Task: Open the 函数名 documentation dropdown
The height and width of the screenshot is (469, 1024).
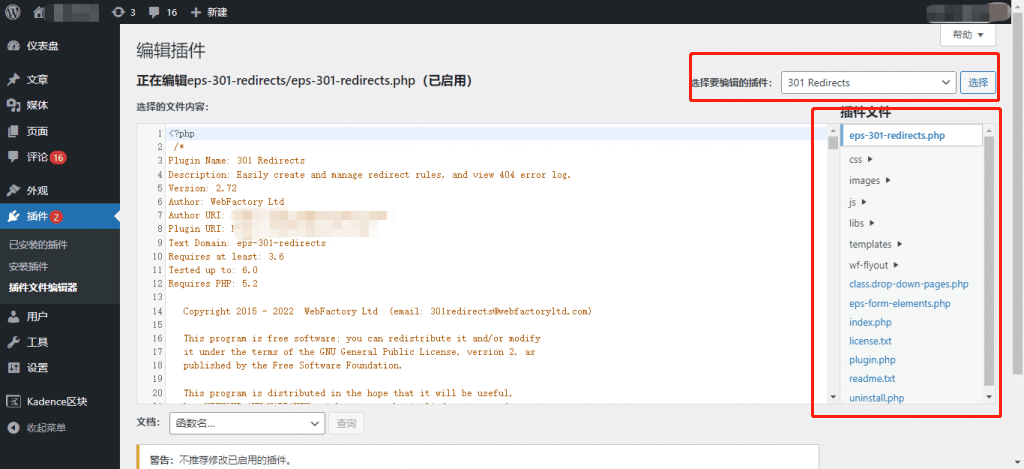Action: (x=247, y=423)
